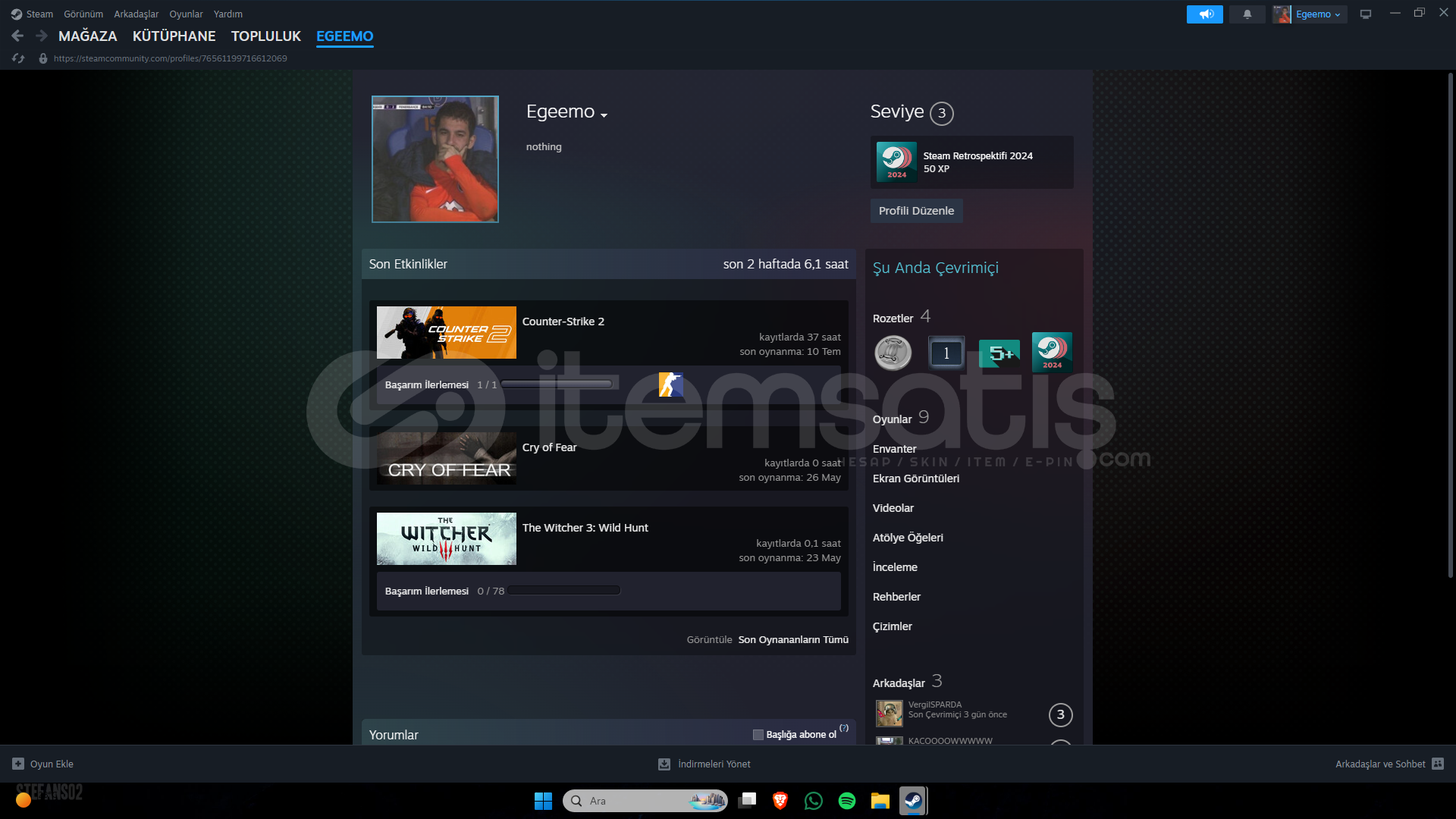Open the Steam Retrospektifi 2024 badge icon
Image resolution: width=1456 pixels, height=819 pixels.
click(x=896, y=162)
